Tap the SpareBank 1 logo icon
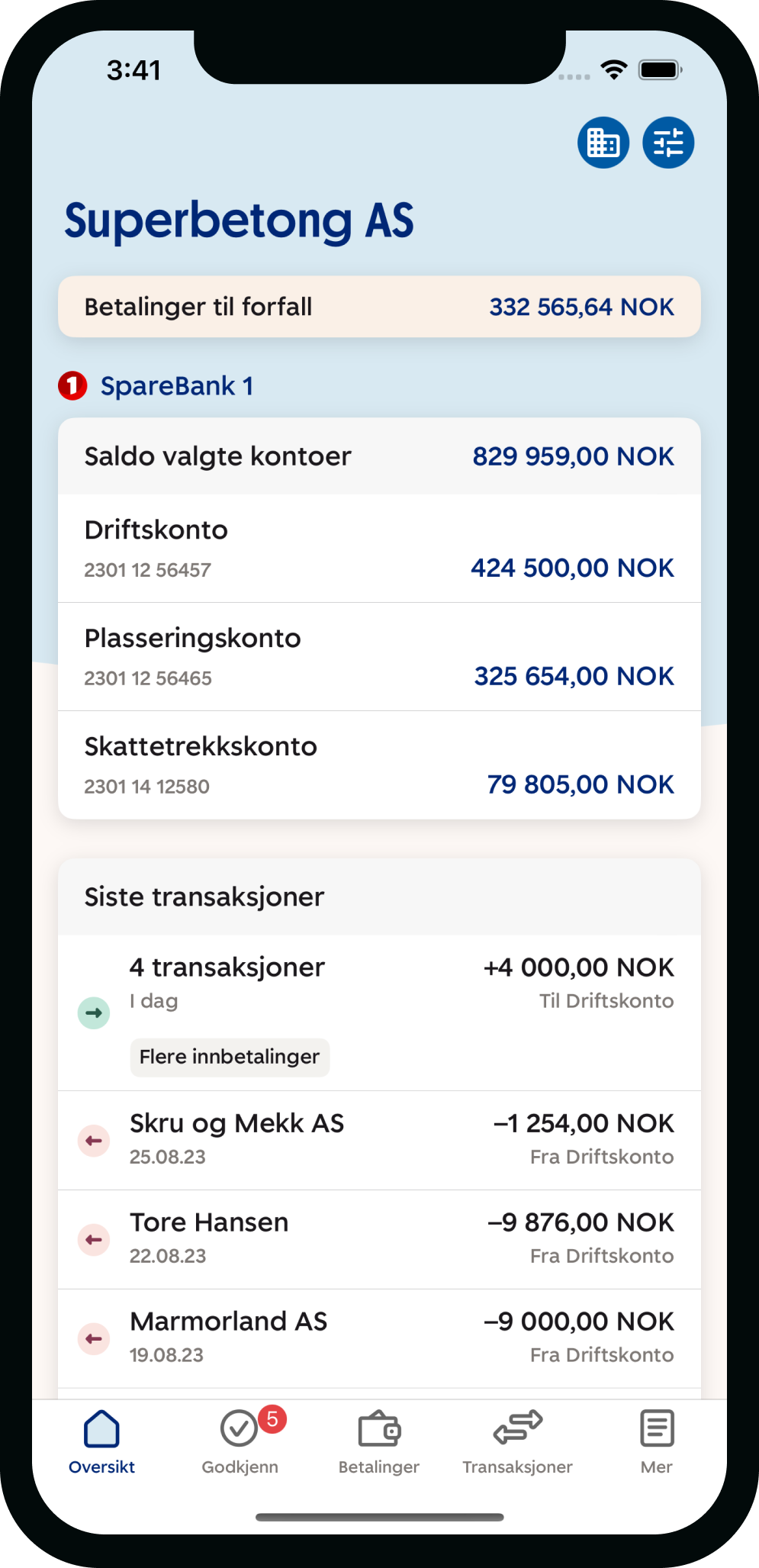The height and width of the screenshot is (1568, 759). pos(73,386)
